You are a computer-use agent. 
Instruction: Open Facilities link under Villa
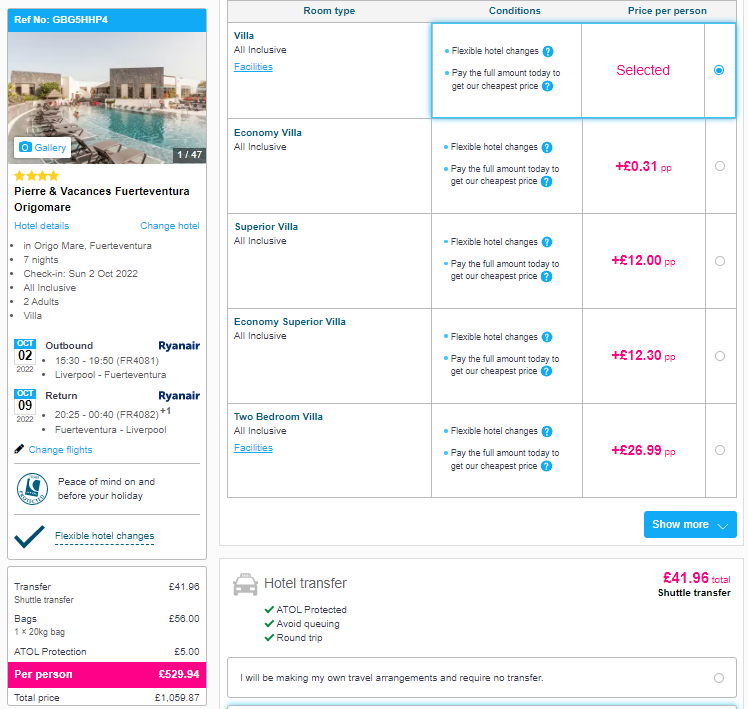(253, 67)
